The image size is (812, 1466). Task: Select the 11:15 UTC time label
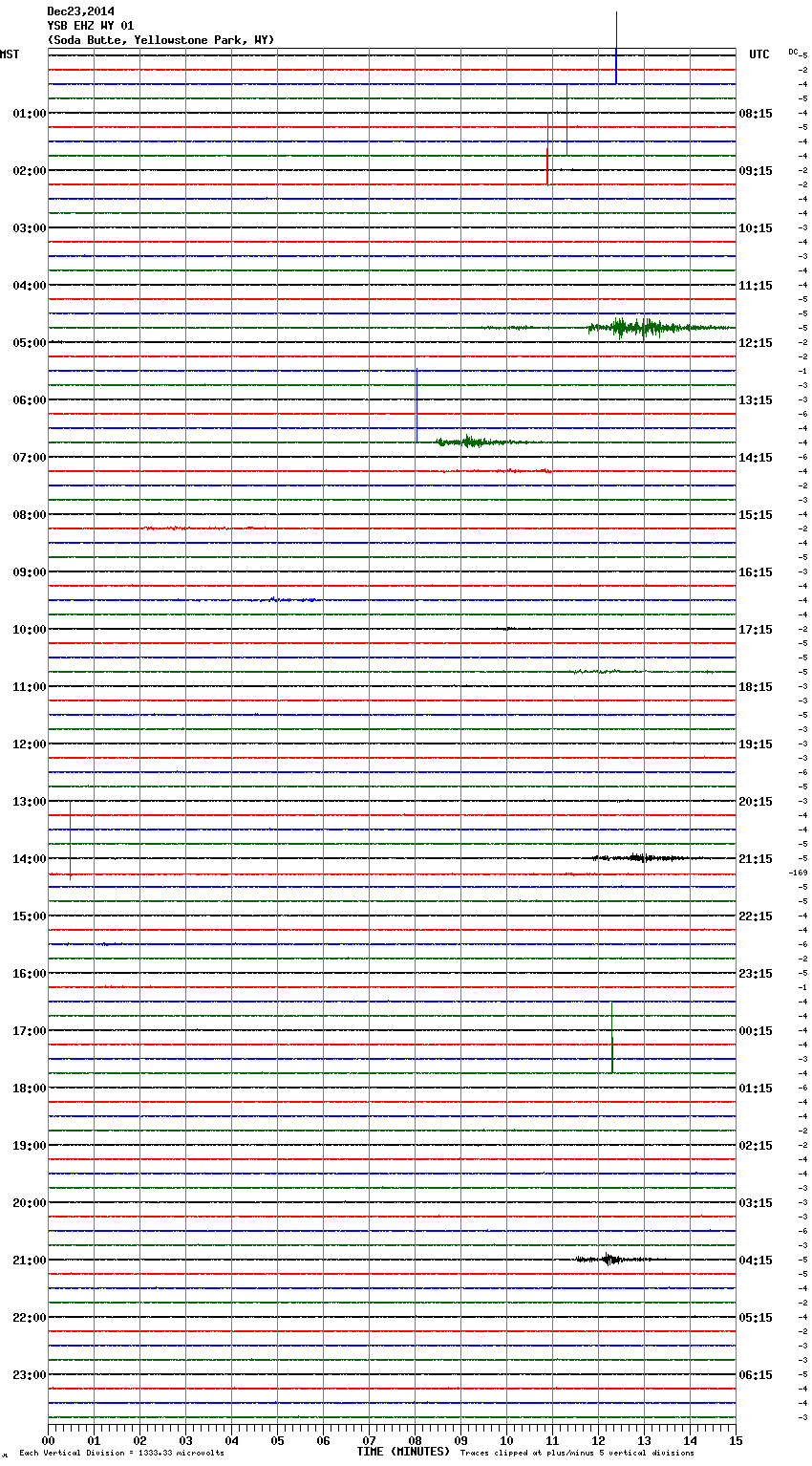[756, 286]
